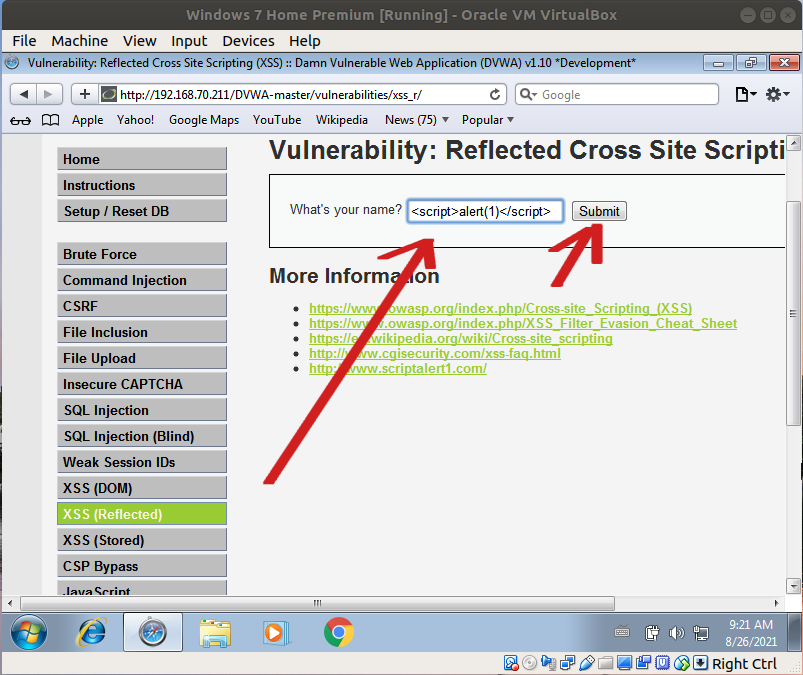
Task: Launch Google Chrome from the taskbar
Action: pos(339,632)
